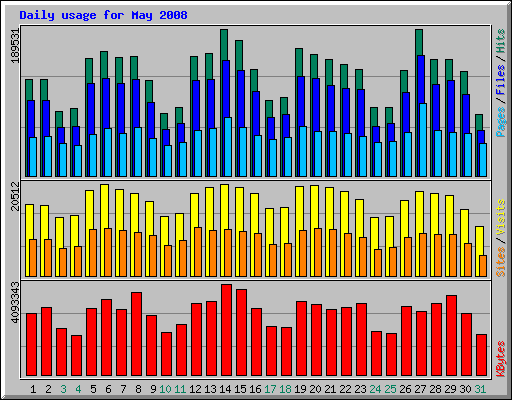
Task: Click the 4093343 axis value
Action: tap(15, 302)
